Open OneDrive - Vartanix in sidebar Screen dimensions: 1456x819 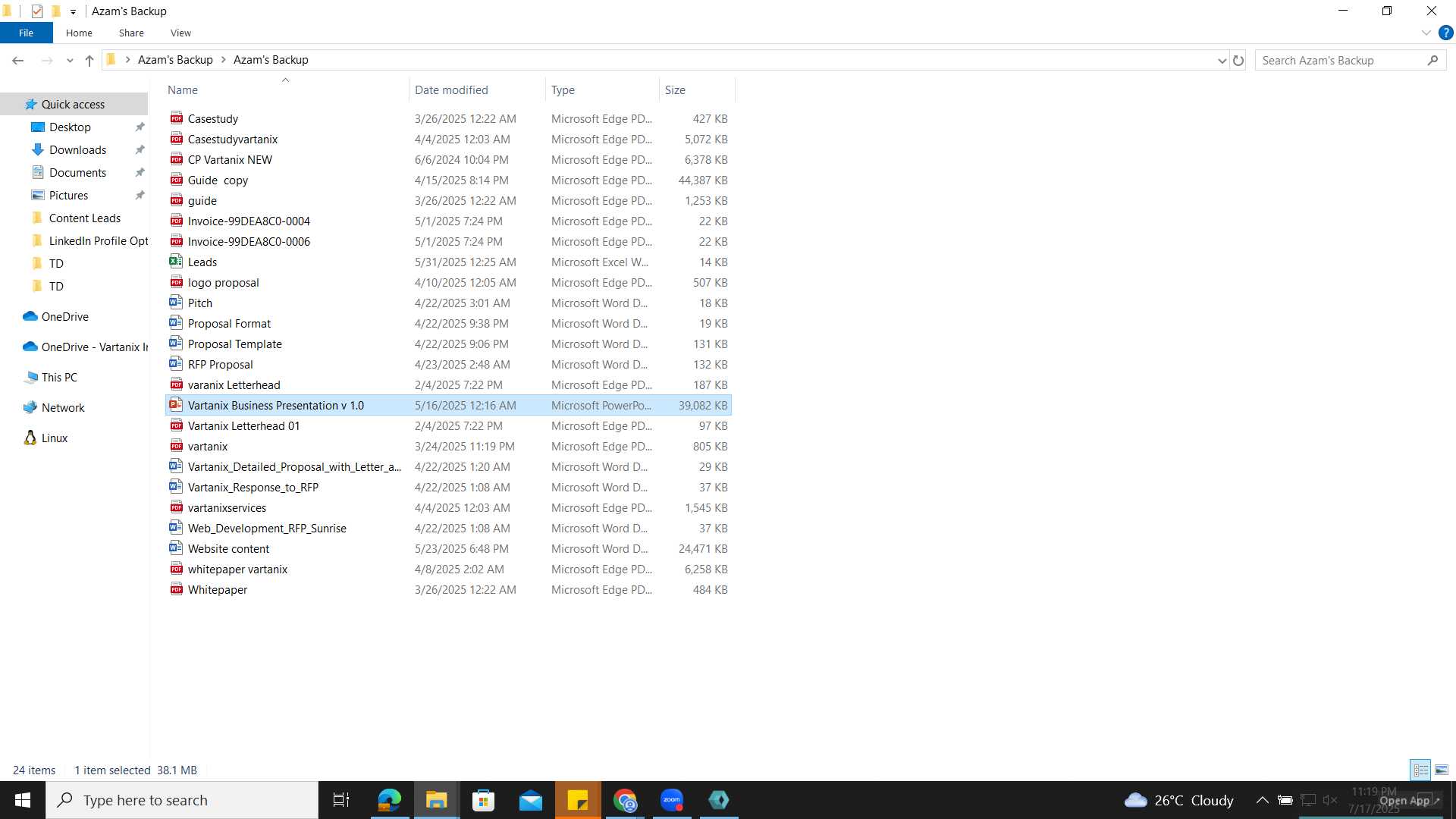tap(94, 347)
